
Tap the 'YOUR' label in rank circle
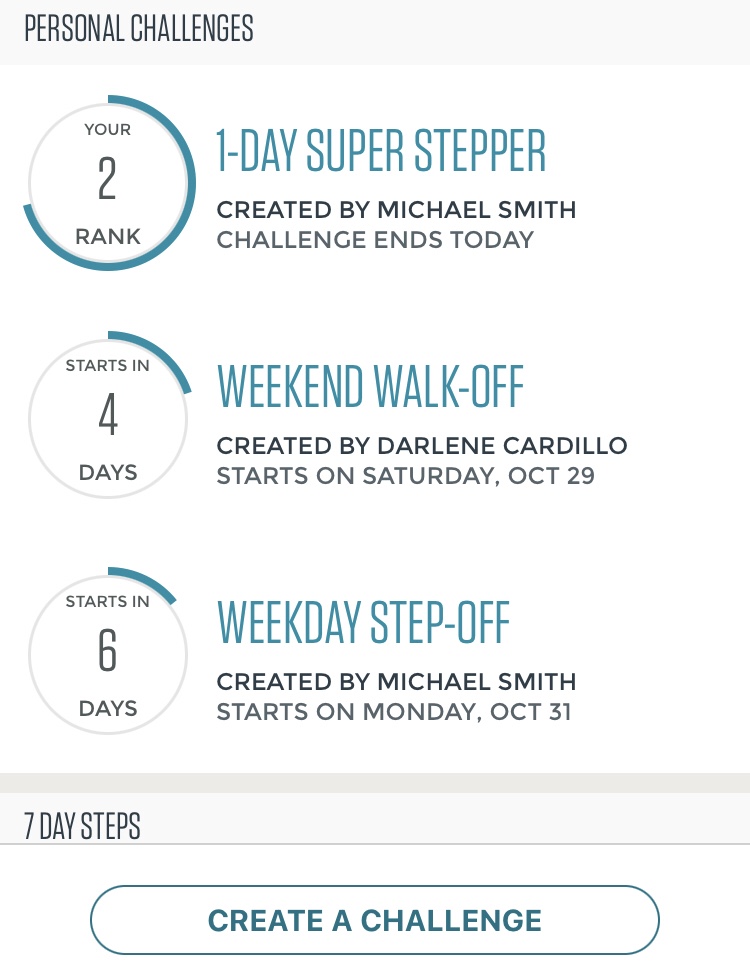click(108, 130)
